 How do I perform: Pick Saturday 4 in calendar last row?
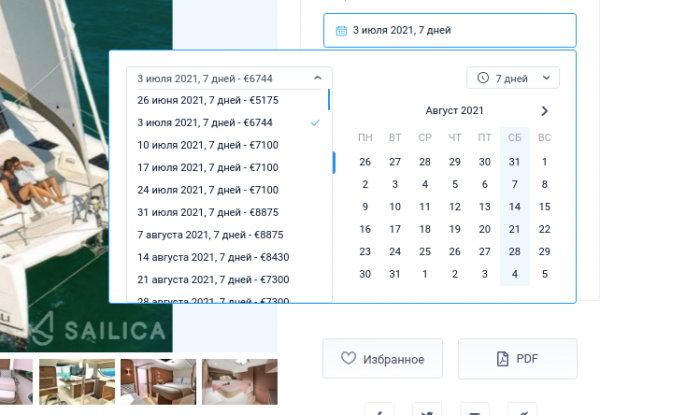point(514,274)
